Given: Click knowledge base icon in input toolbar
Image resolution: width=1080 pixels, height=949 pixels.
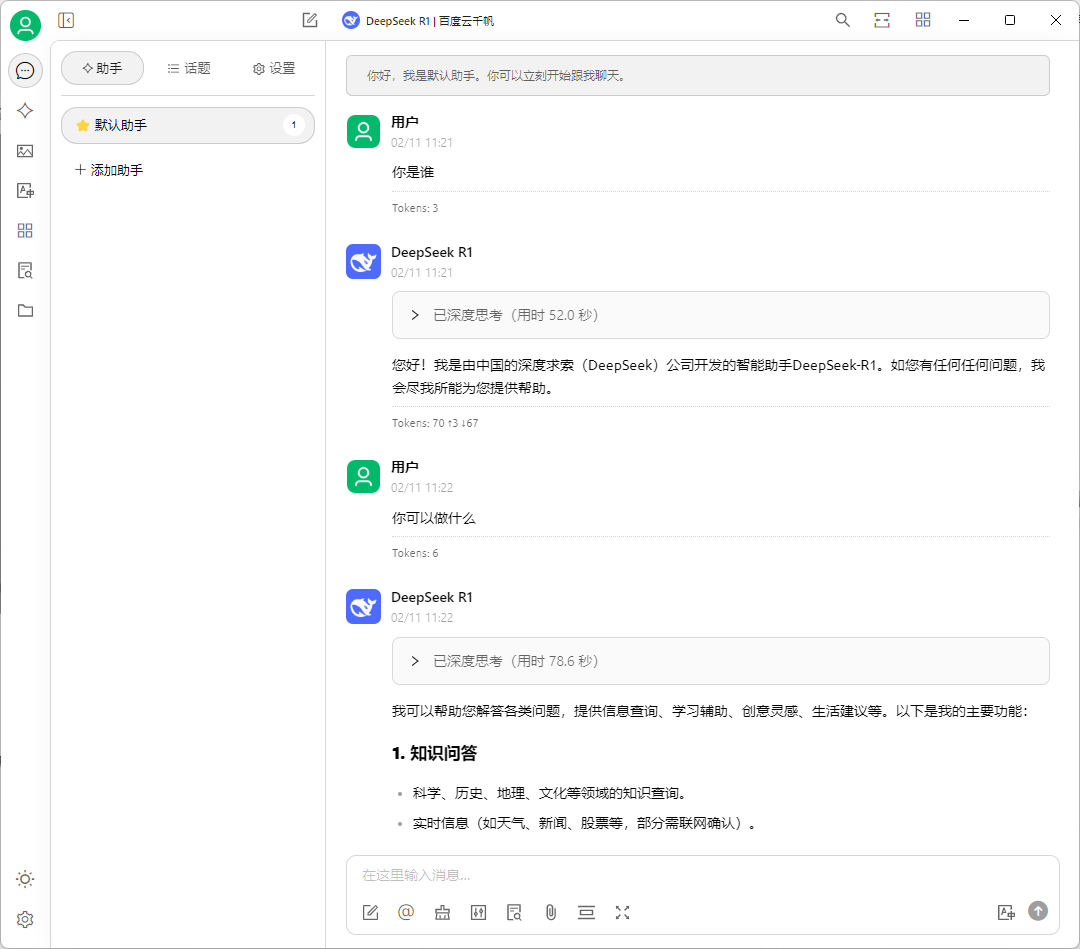Looking at the screenshot, I should click(x=515, y=912).
